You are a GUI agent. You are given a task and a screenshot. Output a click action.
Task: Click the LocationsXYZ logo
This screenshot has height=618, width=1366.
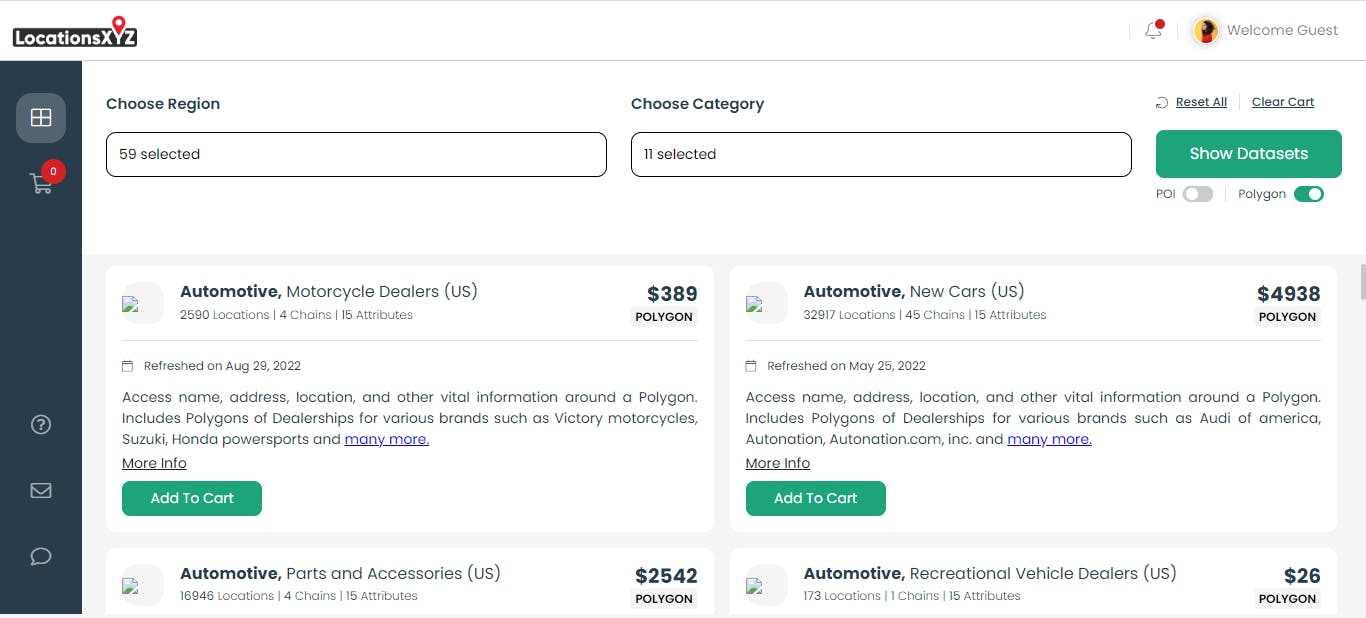point(75,33)
